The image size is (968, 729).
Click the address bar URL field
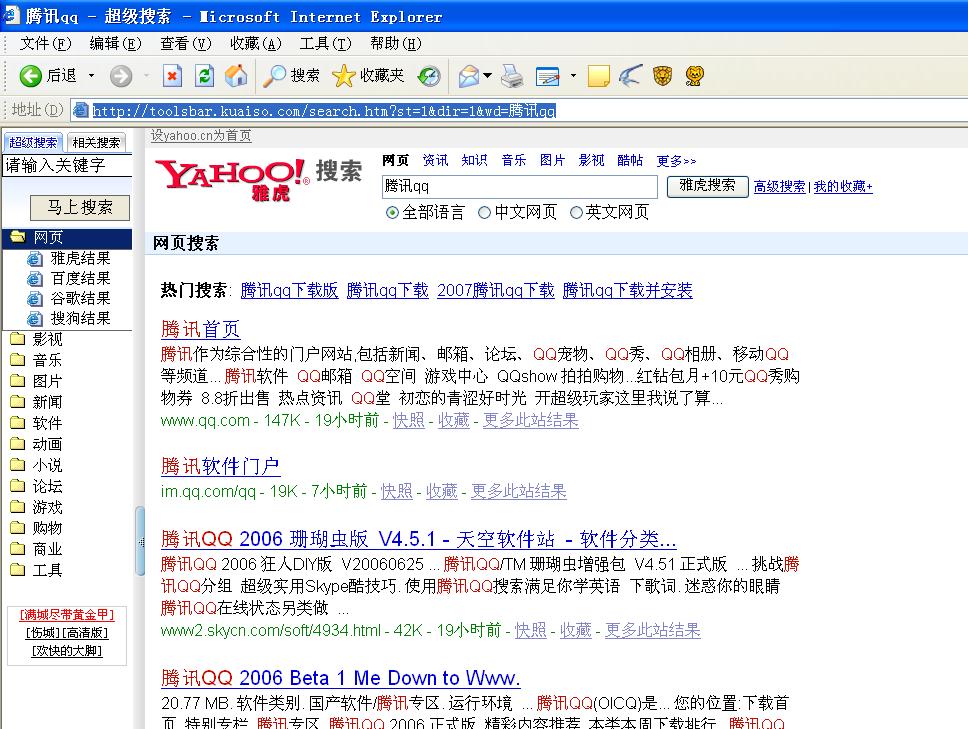click(519, 110)
